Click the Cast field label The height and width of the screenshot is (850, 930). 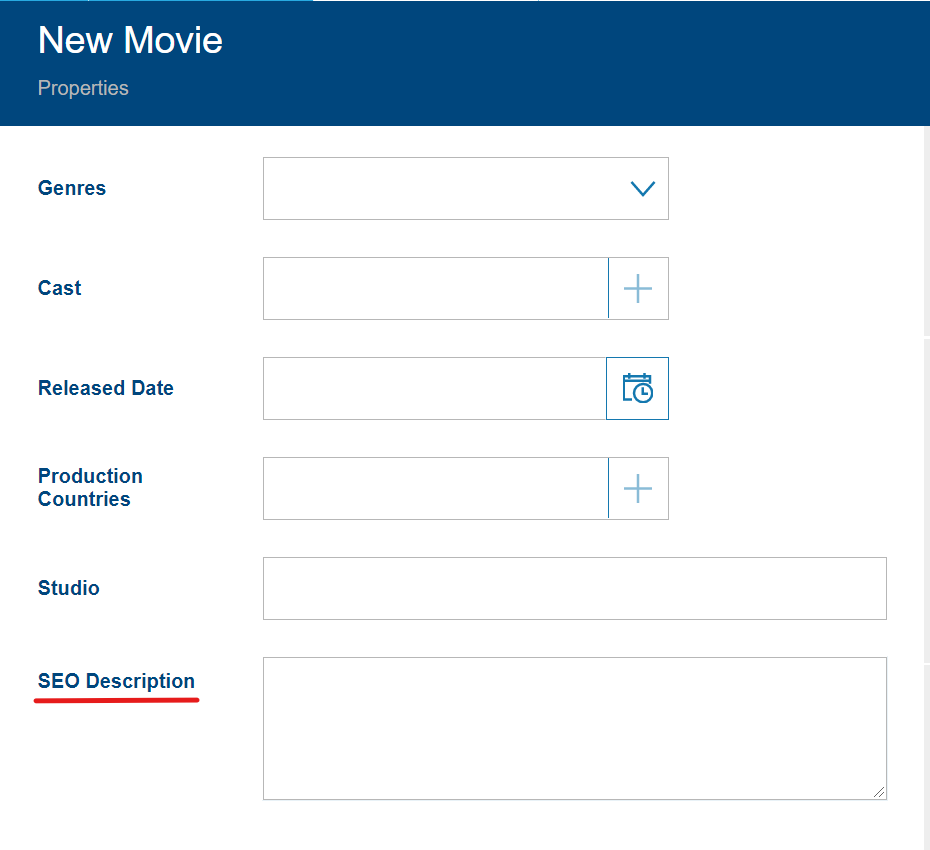click(60, 288)
